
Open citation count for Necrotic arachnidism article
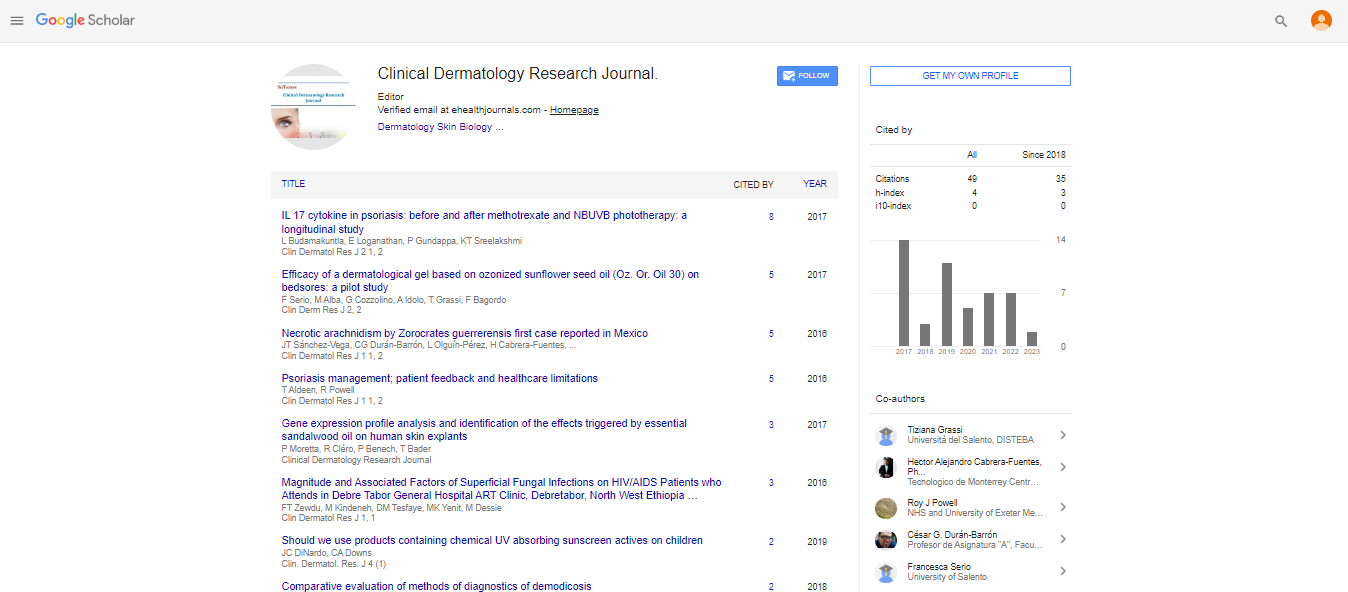pos(771,334)
